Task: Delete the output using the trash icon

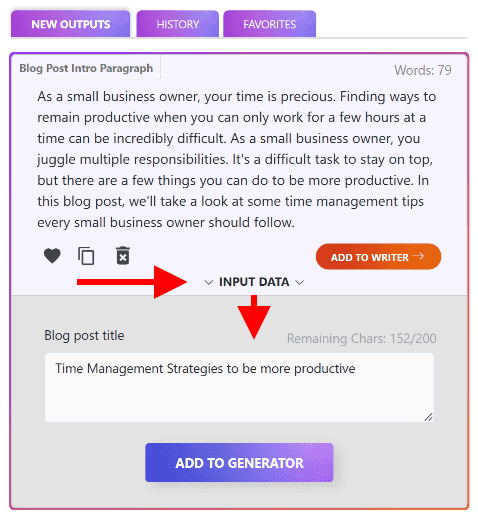Action: point(123,256)
